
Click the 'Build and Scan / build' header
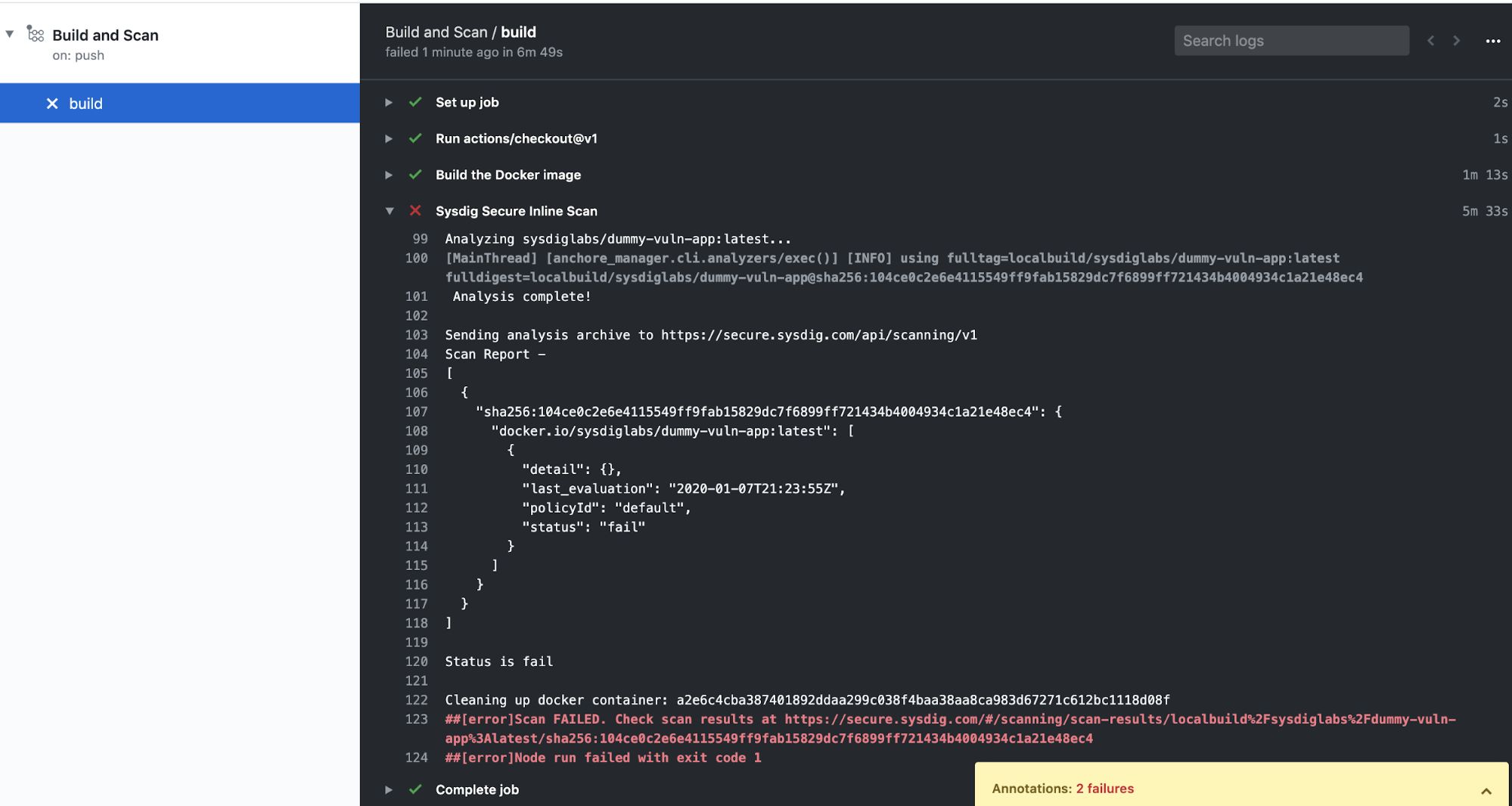461,32
